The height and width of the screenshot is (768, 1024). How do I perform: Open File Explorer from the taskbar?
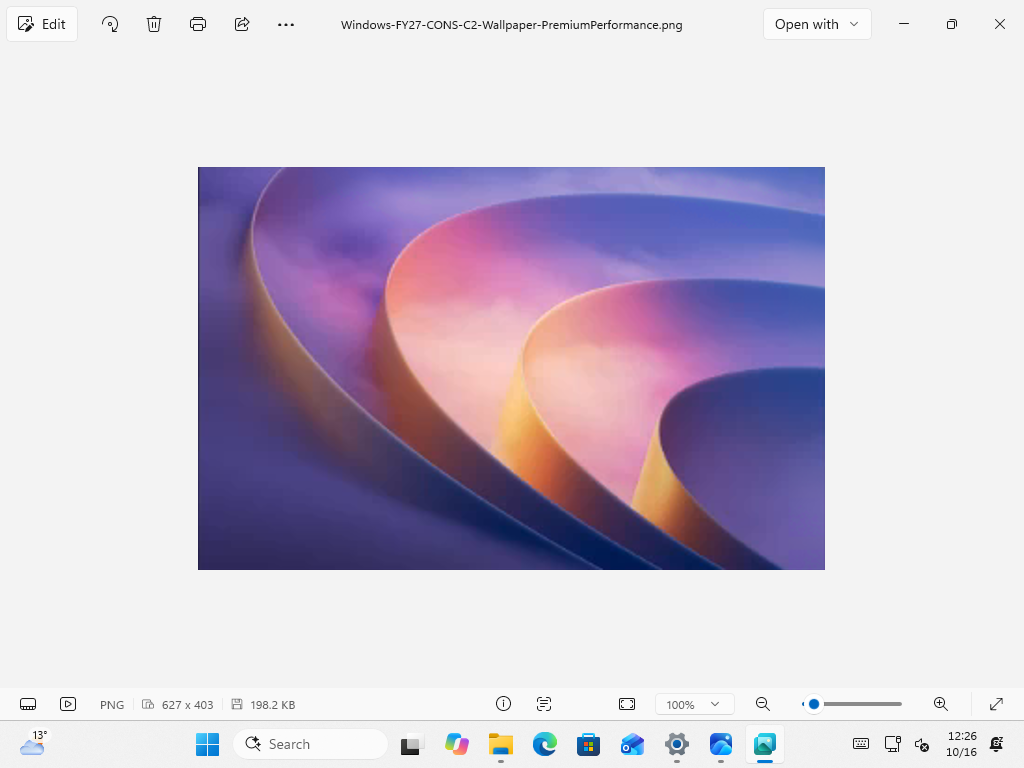pos(501,744)
